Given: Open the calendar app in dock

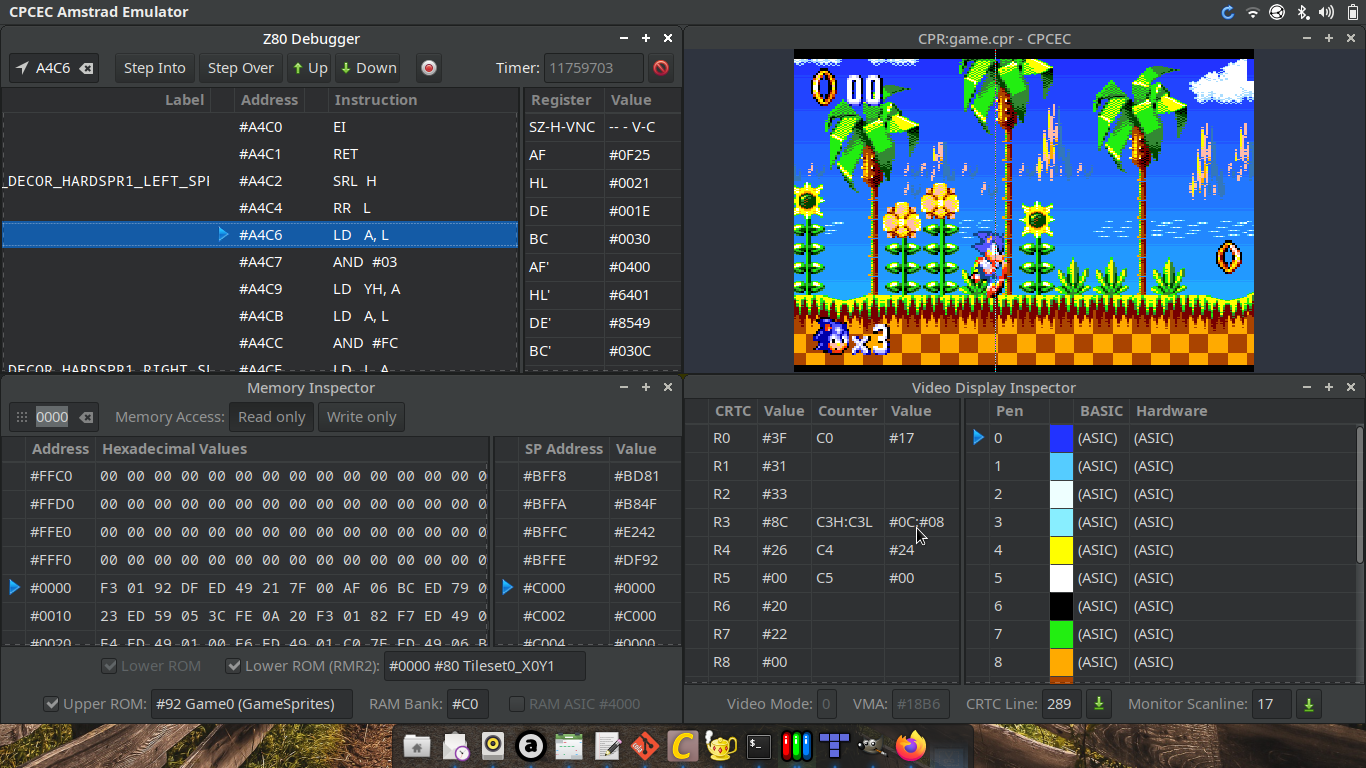Looking at the screenshot, I should [569, 746].
